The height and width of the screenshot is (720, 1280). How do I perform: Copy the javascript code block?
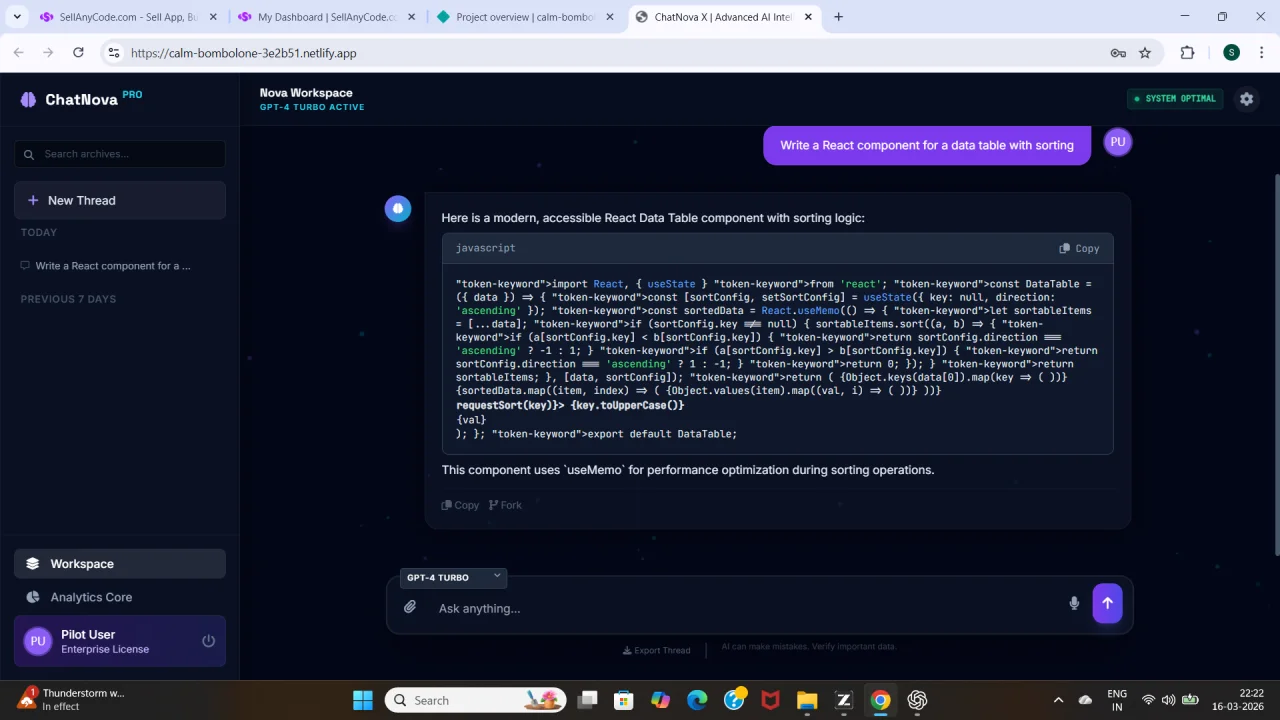coord(1080,248)
